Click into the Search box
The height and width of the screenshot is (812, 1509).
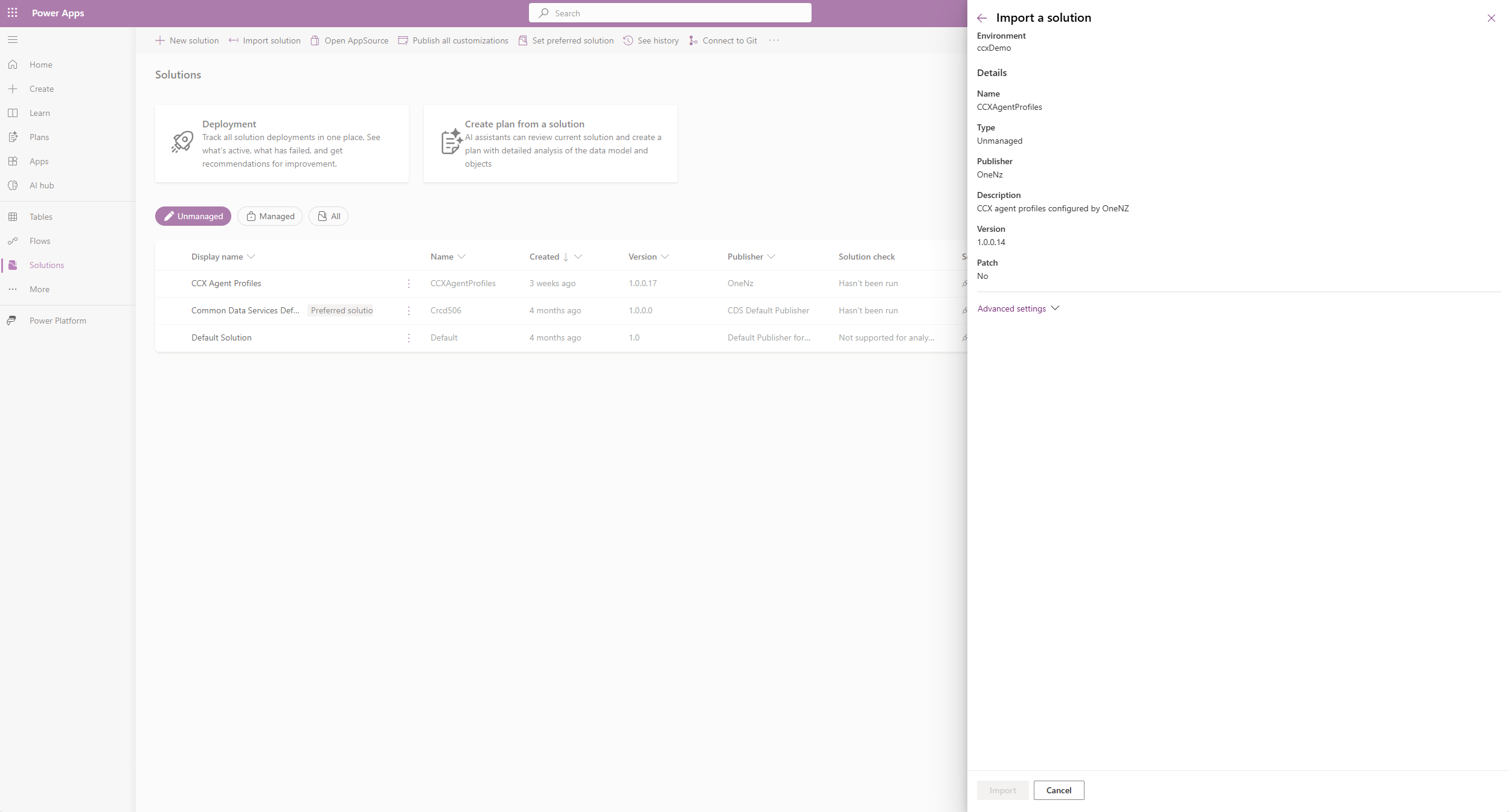coord(670,13)
